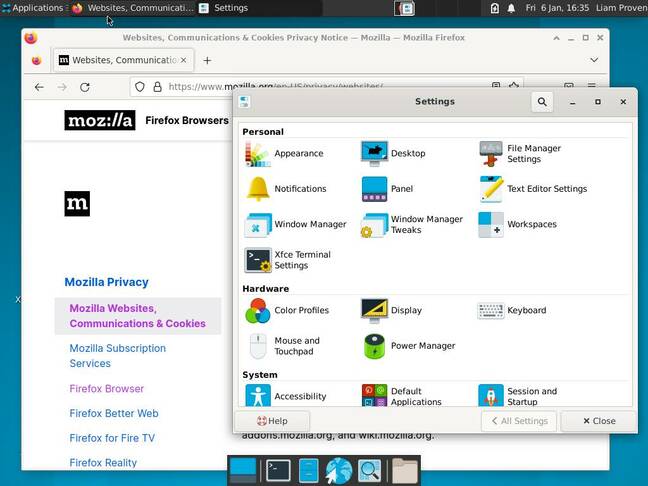648x486 pixels.
Task: Launch Application Finder from the dock
Action: click(369, 471)
